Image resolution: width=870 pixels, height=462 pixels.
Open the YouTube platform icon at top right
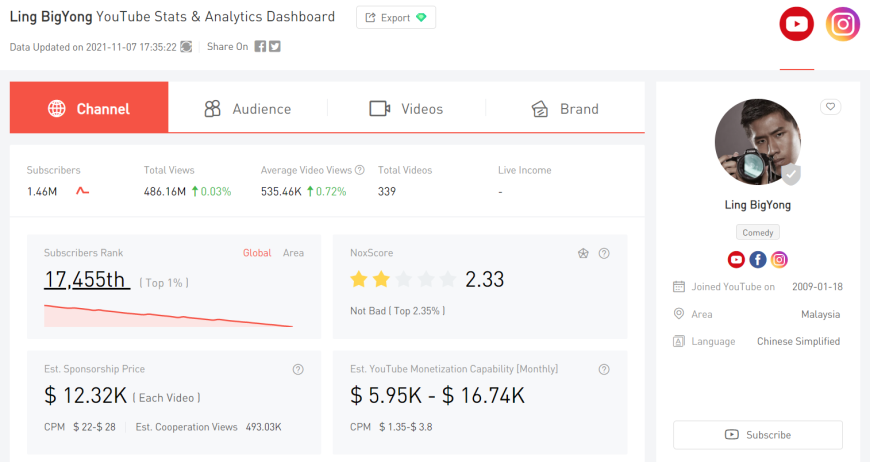pos(796,24)
